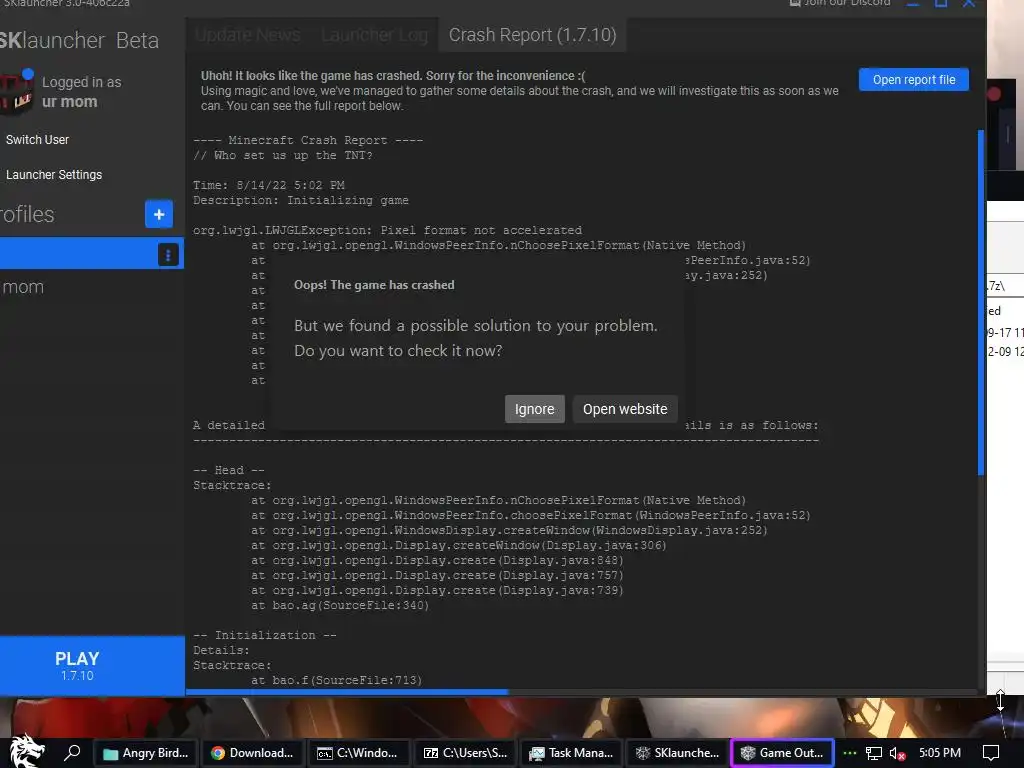Switch to Chrome Downloads taskbar item

[252, 753]
